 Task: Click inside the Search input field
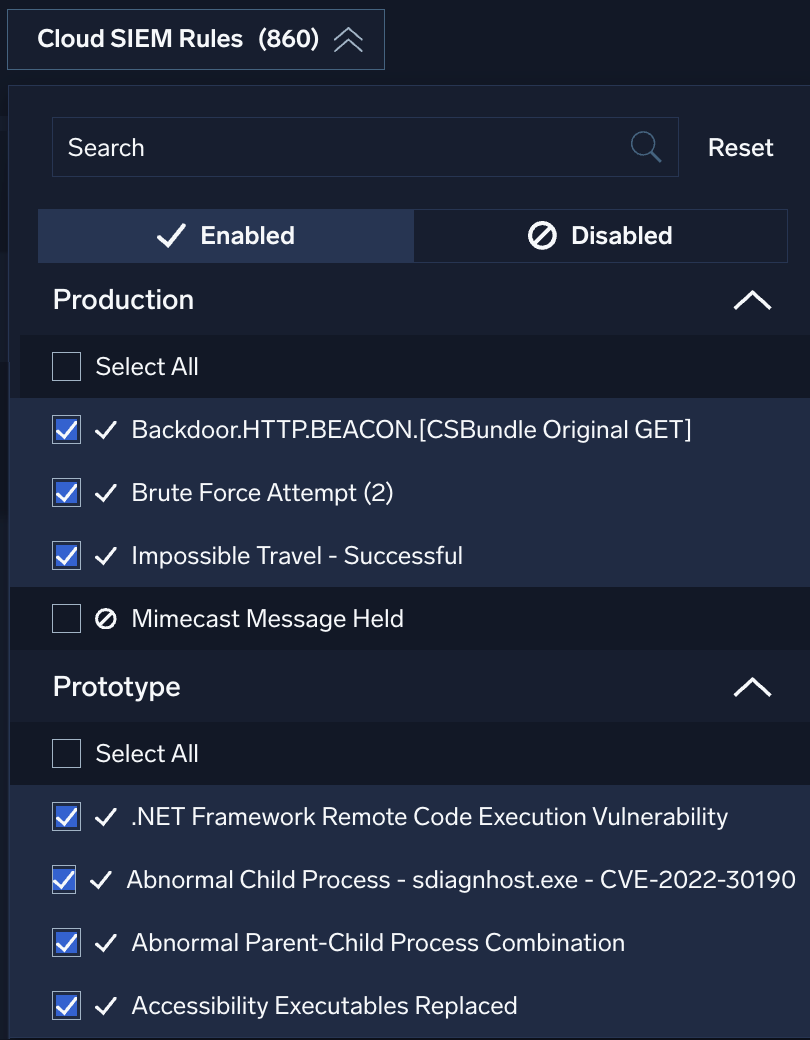click(x=300, y=147)
